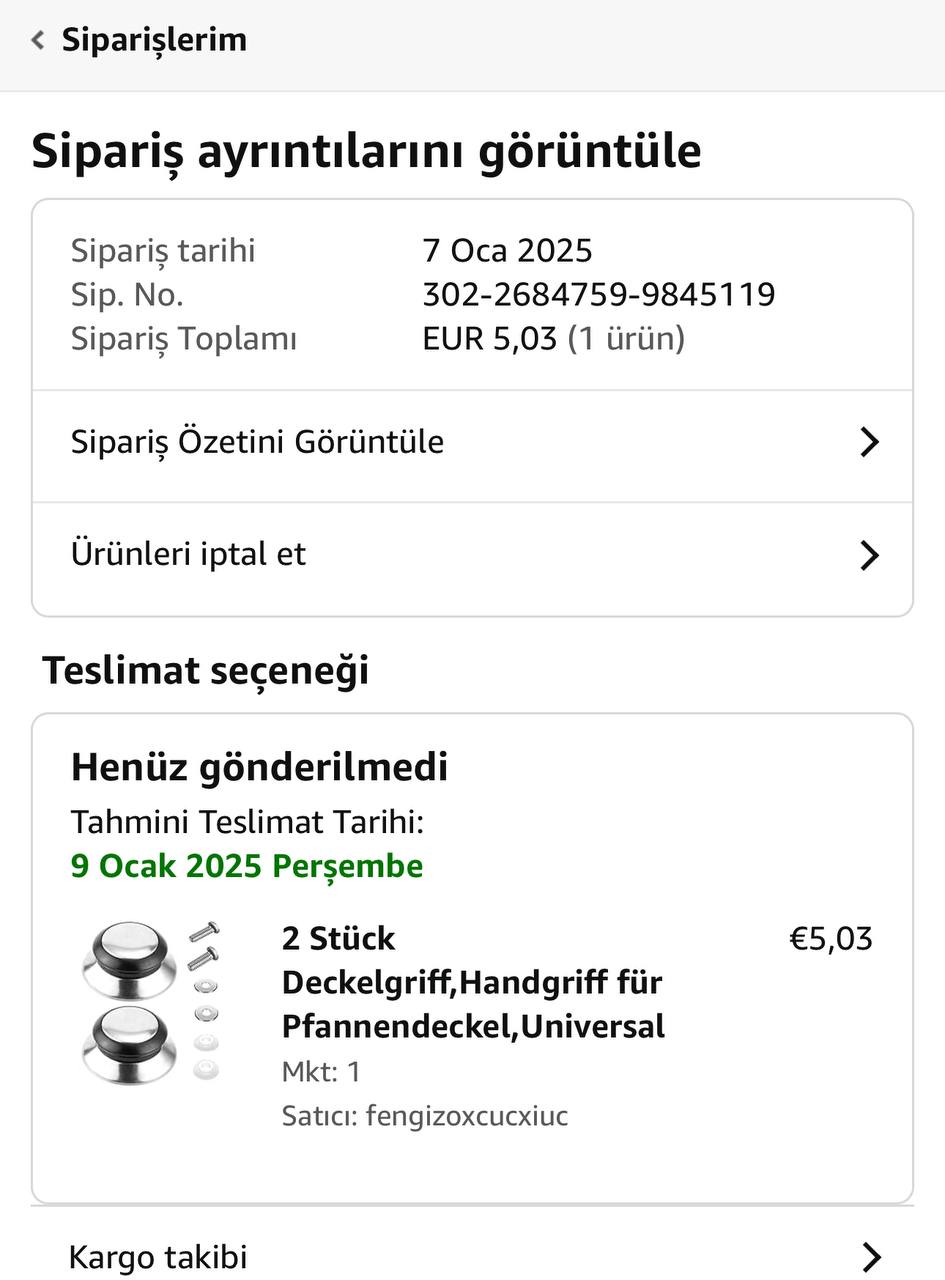Click the chevron next to Kargo takibi
Viewport: 945px width, 1280px height.
(871, 1257)
